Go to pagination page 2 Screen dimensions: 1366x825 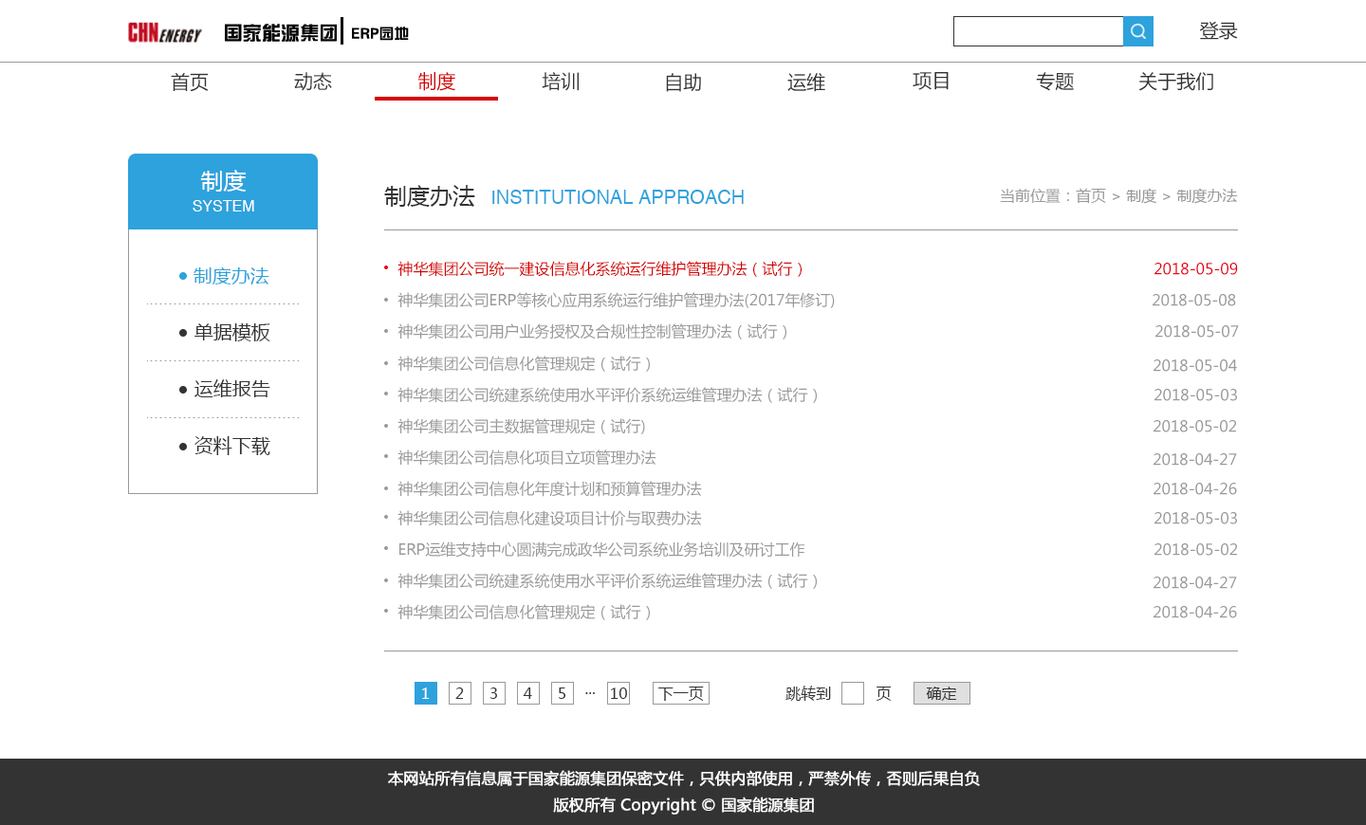pyautogui.click(x=460, y=693)
